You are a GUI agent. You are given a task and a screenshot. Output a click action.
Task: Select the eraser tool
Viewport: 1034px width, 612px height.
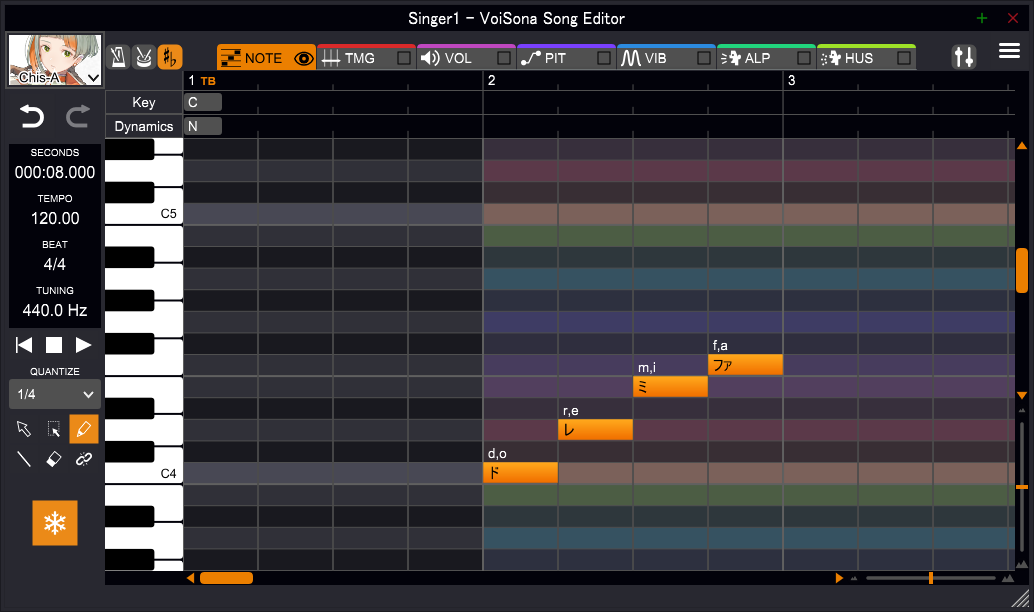pos(54,459)
